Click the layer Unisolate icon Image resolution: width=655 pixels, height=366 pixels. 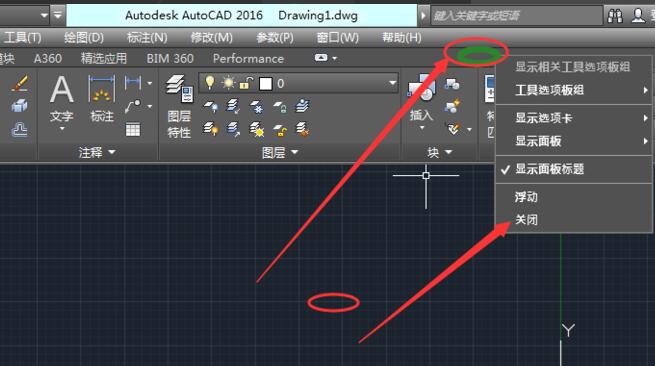tap(233, 129)
